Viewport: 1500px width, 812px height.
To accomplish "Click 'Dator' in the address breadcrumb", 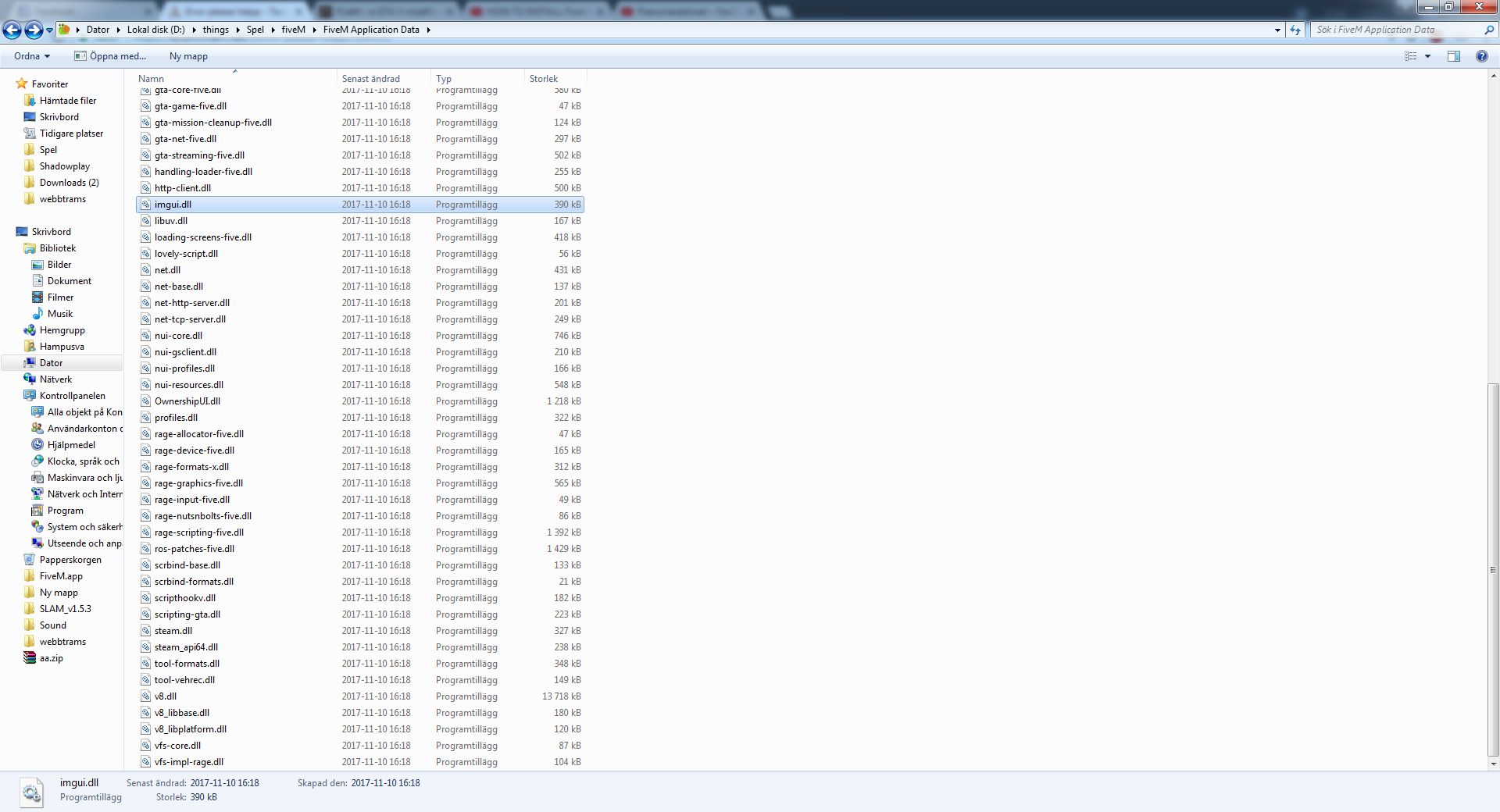I will (98, 30).
